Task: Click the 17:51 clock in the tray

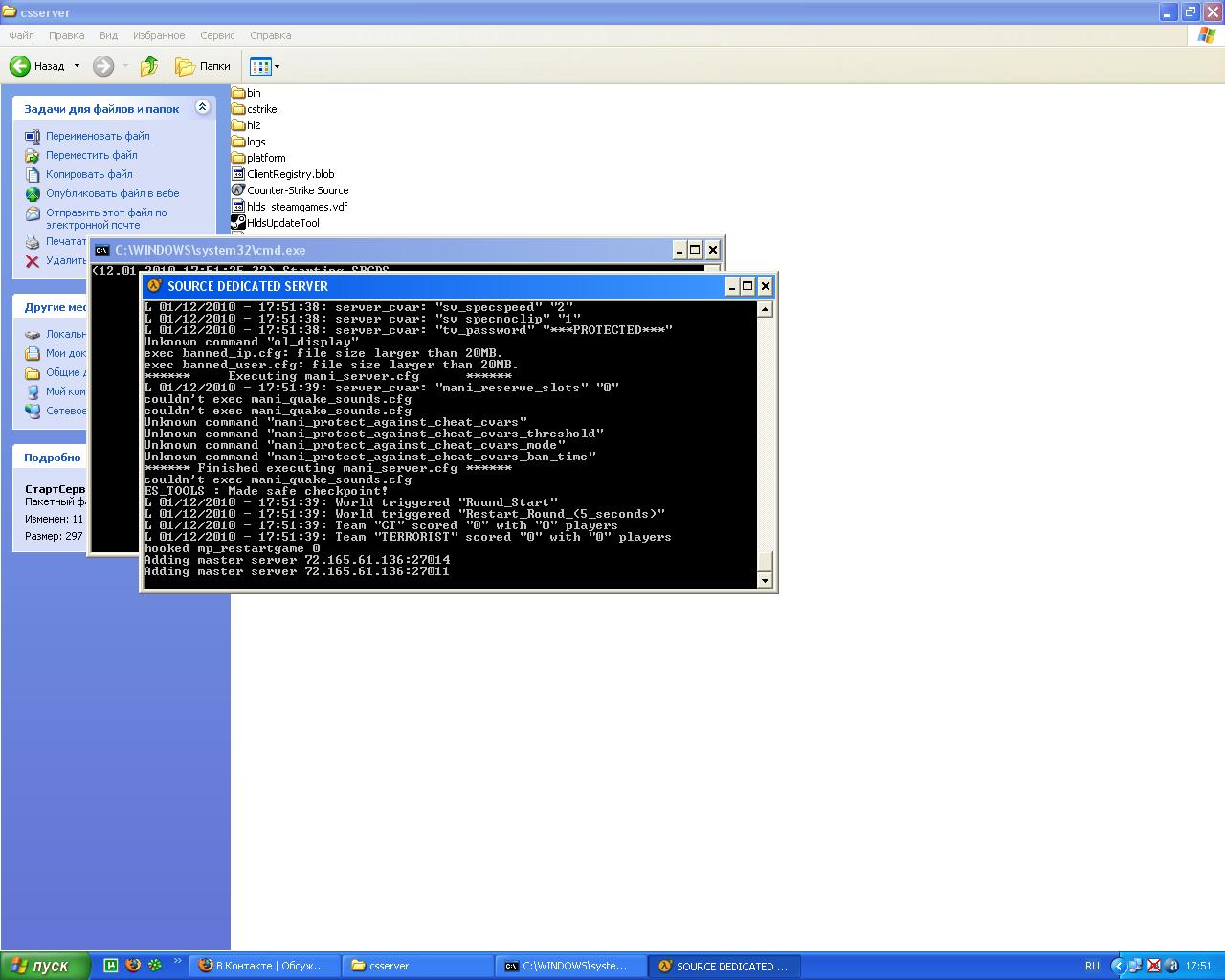Action: click(1198, 966)
